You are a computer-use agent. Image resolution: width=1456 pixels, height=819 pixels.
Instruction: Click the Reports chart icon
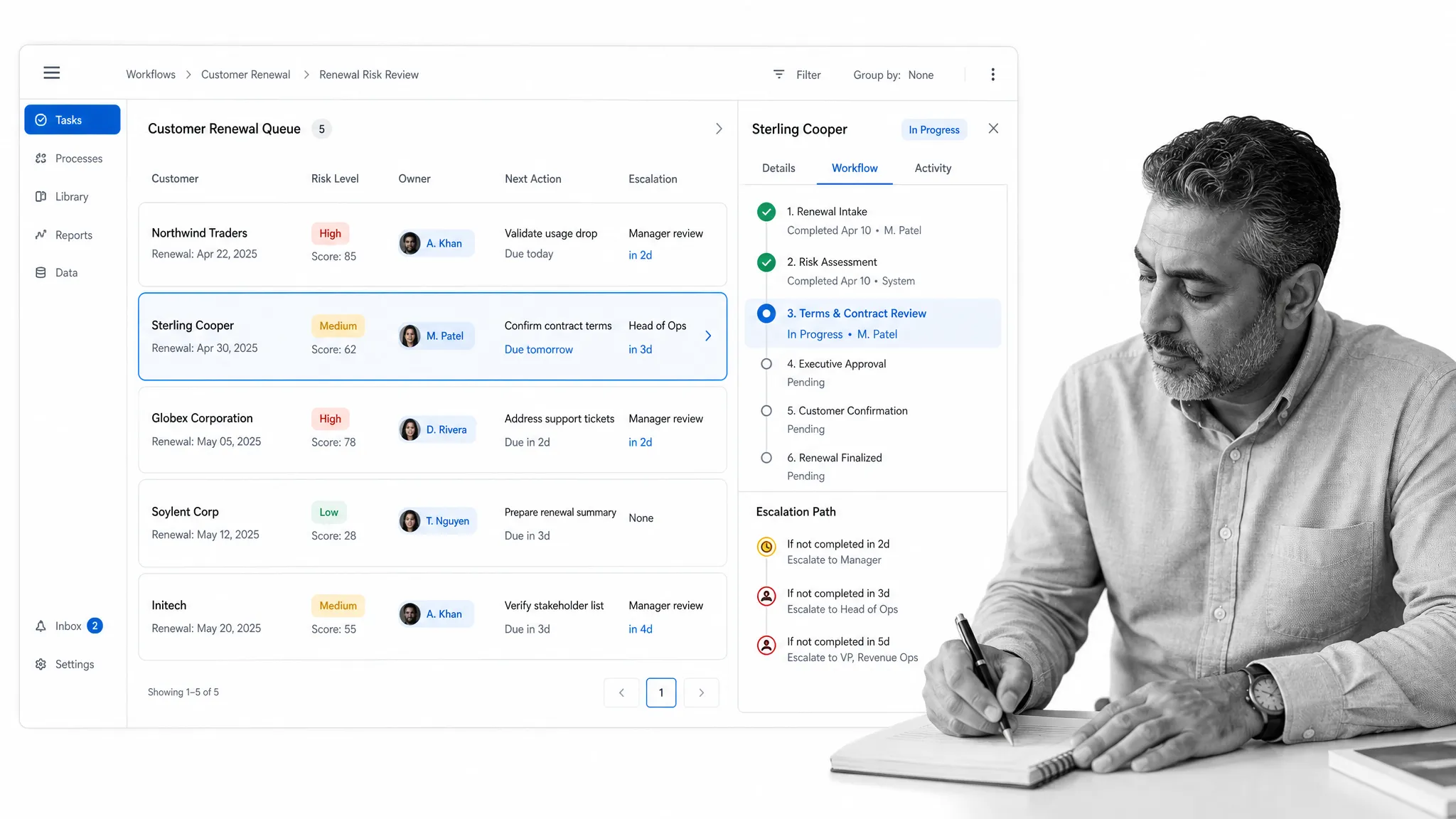coord(41,235)
